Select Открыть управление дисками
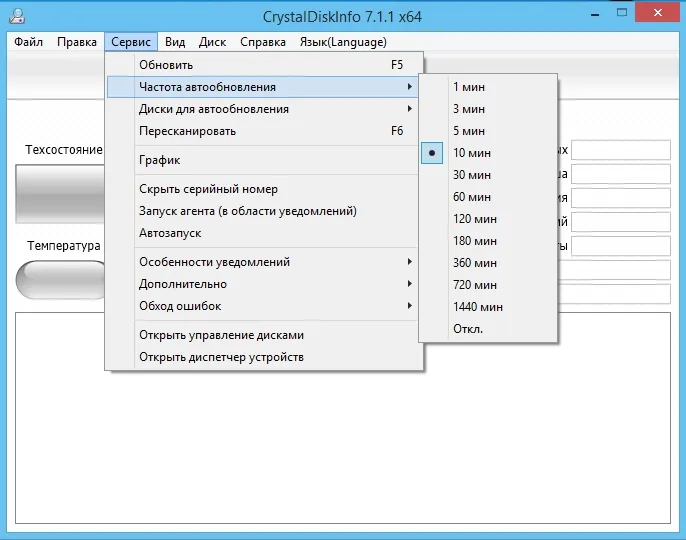The height and width of the screenshot is (540, 686). [264, 335]
